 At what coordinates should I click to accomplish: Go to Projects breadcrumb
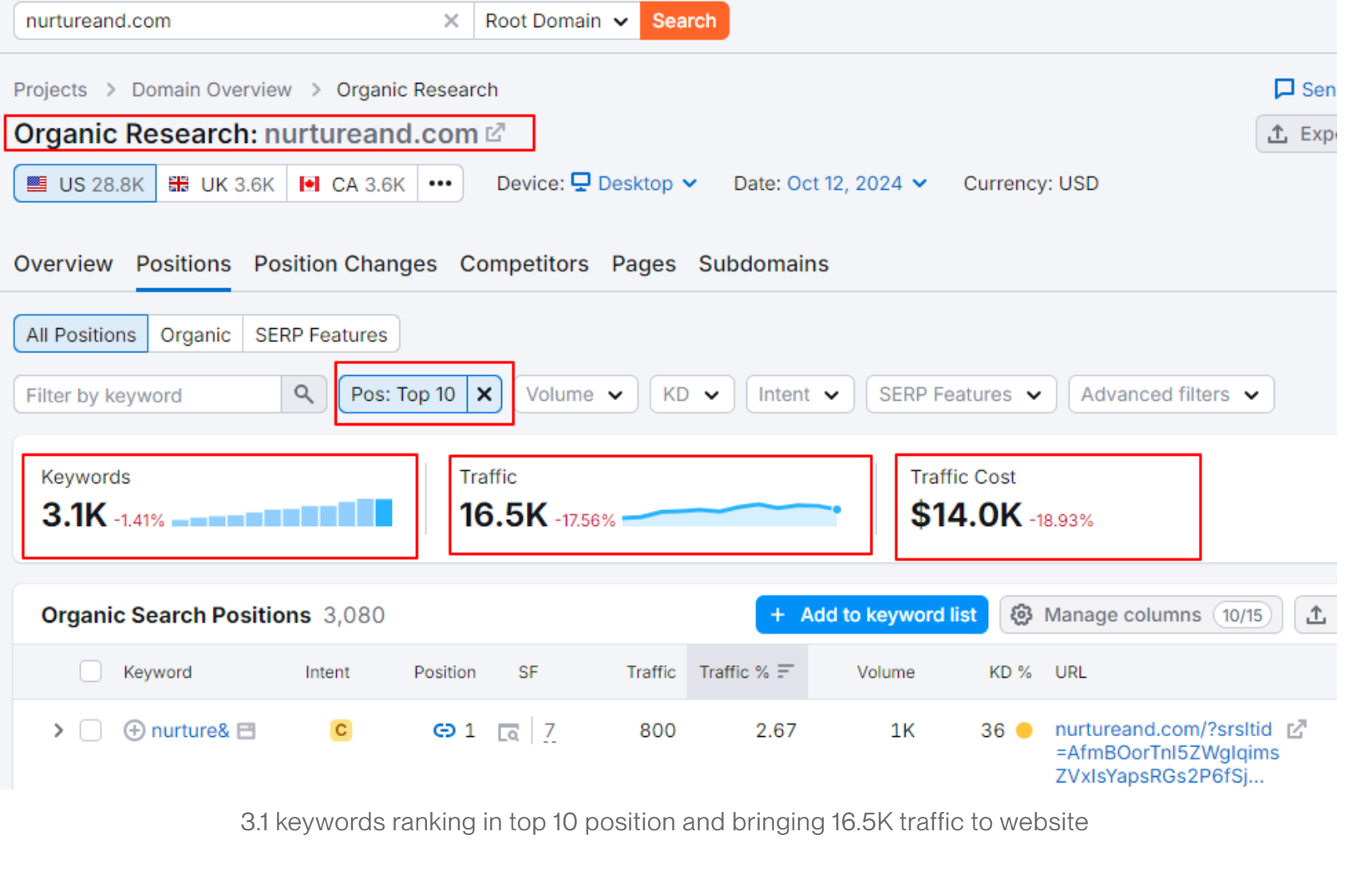coord(50,89)
